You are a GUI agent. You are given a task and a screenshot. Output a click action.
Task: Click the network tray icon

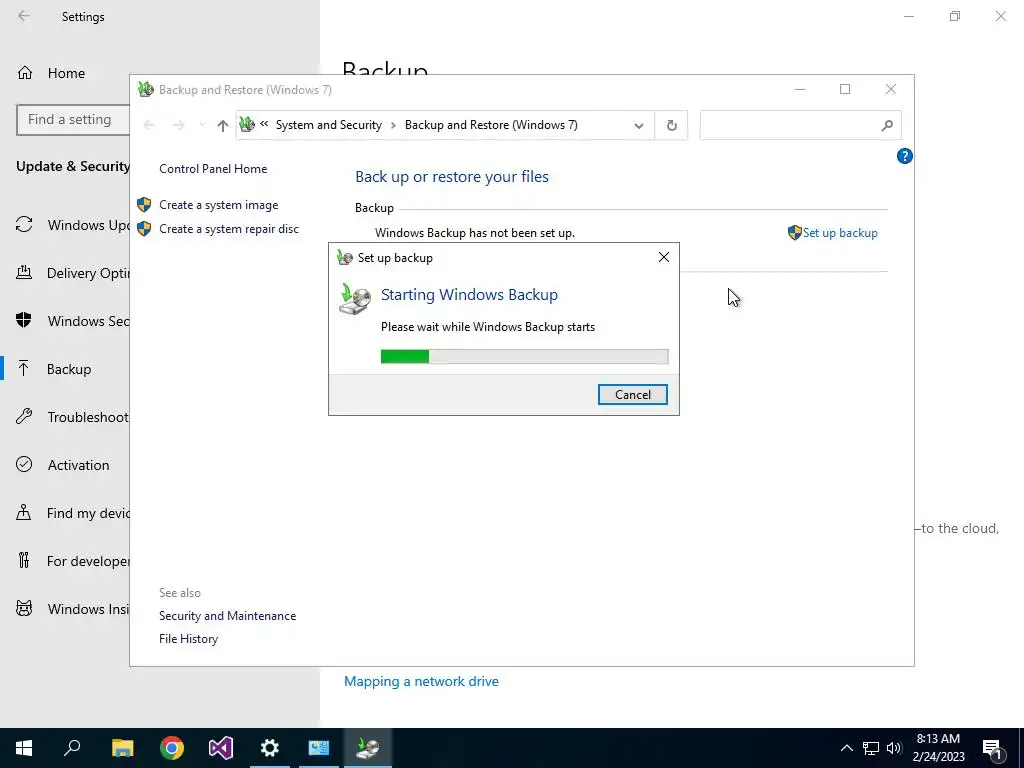point(871,748)
